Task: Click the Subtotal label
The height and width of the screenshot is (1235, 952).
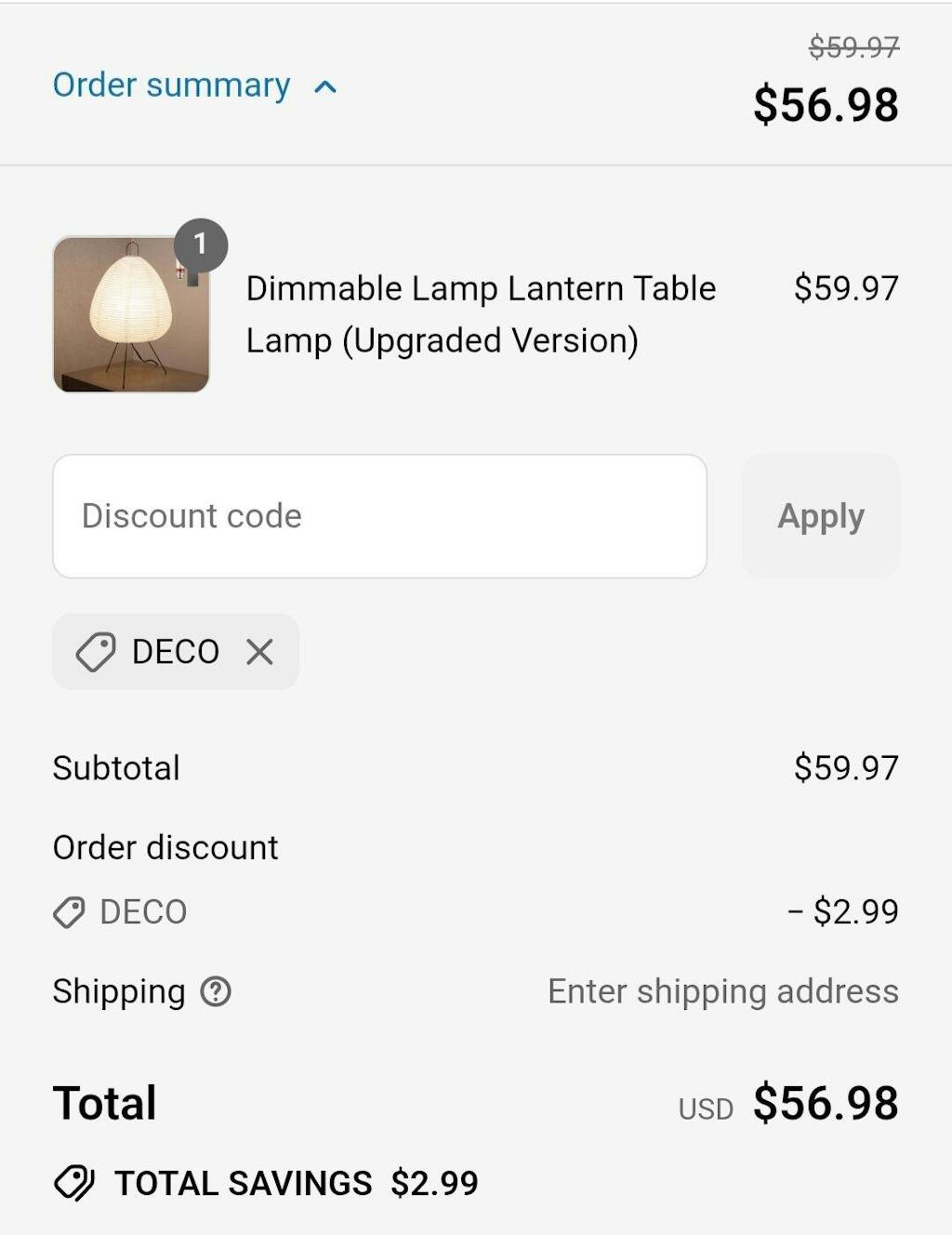Action: [116, 768]
